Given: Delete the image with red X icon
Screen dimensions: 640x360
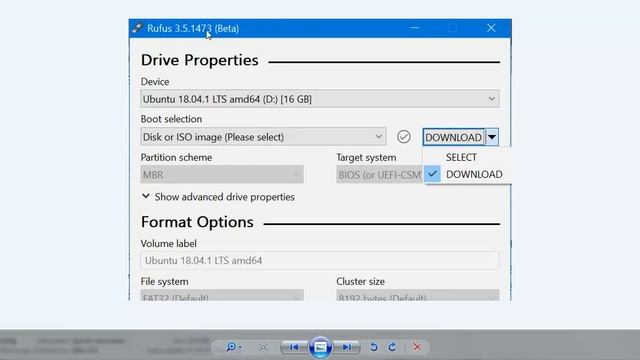Looking at the screenshot, I should pos(417,347).
